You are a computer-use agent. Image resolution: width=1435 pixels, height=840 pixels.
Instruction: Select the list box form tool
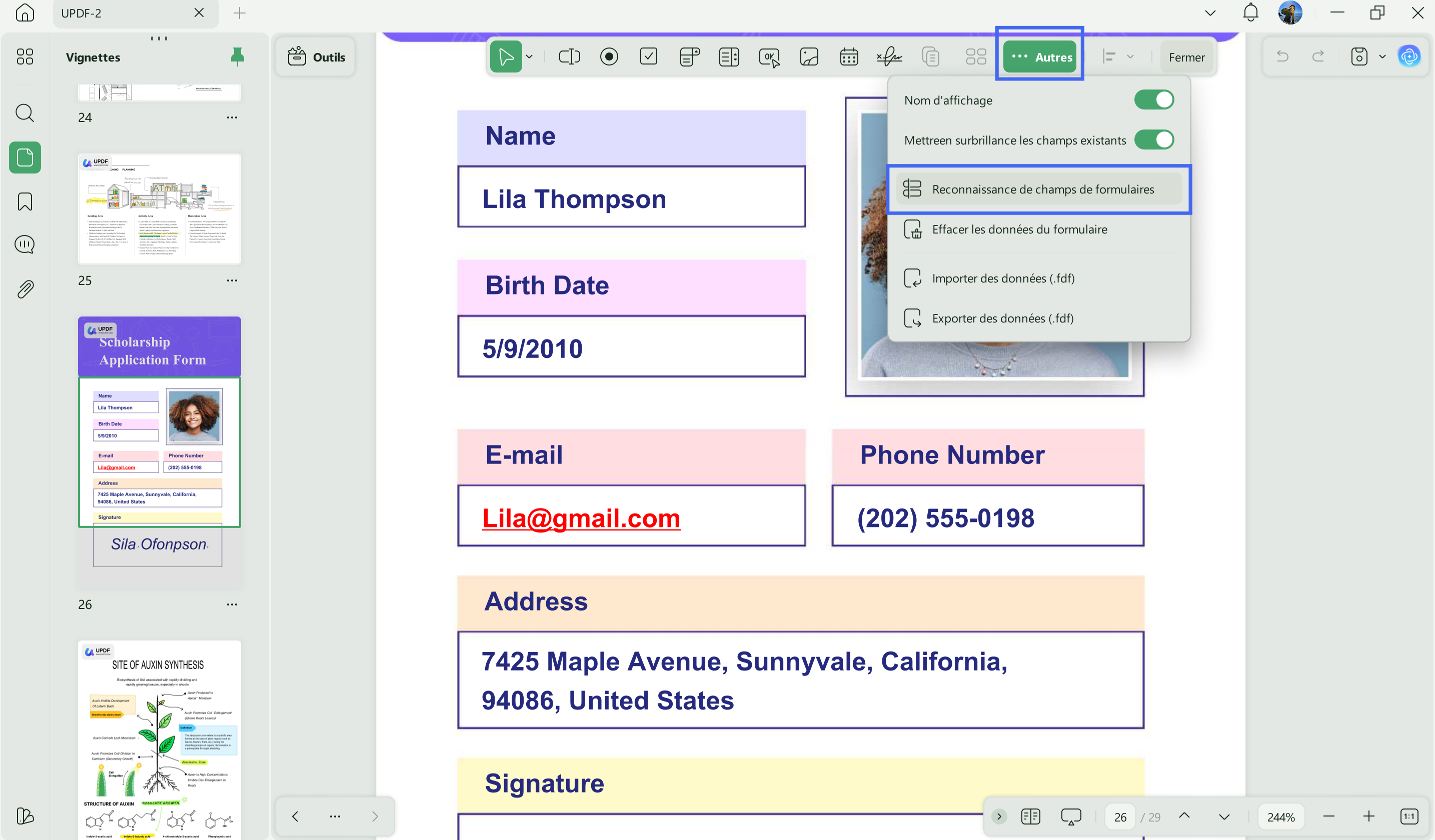click(x=729, y=56)
